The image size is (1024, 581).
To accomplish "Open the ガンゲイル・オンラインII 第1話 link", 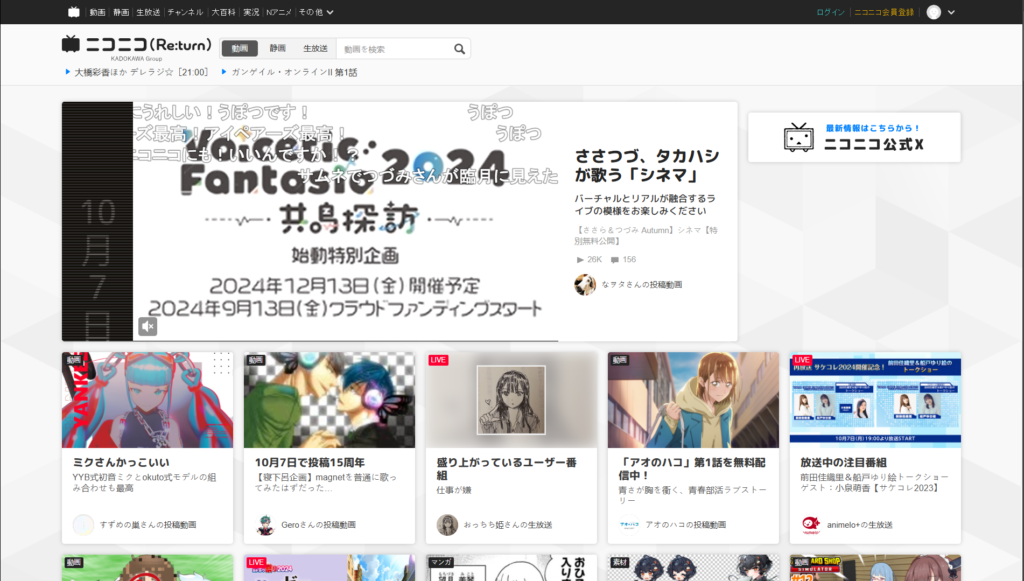I will [289, 72].
